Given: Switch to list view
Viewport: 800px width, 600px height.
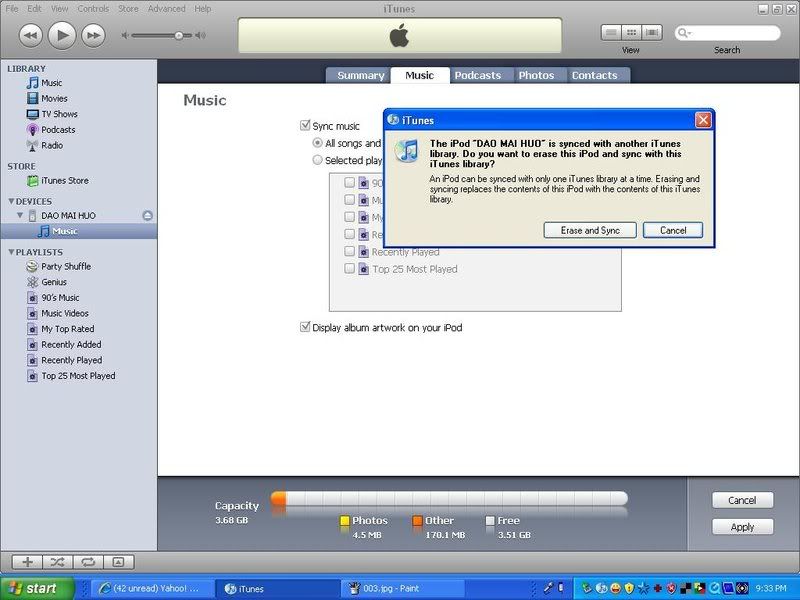Looking at the screenshot, I should click(x=611, y=33).
